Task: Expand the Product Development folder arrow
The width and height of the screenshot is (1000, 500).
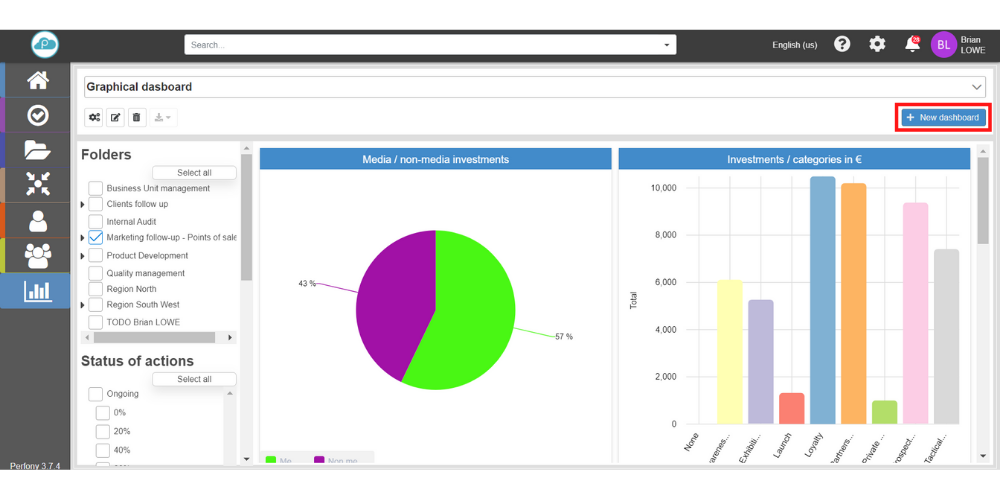Action: pyautogui.click(x=82, y=255)
